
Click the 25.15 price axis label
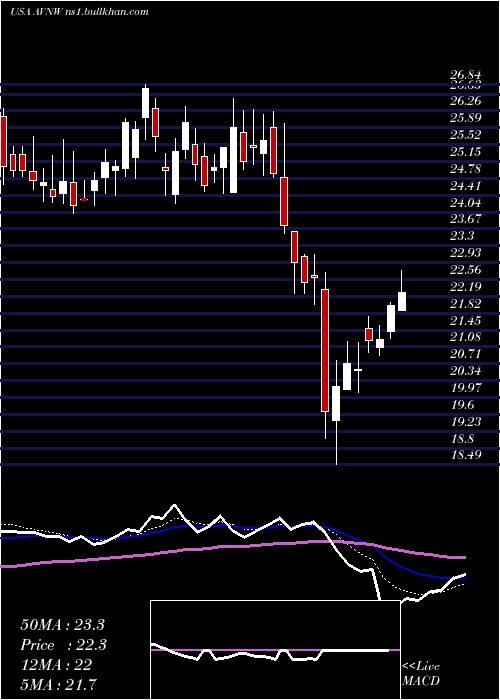coord(465,152)
